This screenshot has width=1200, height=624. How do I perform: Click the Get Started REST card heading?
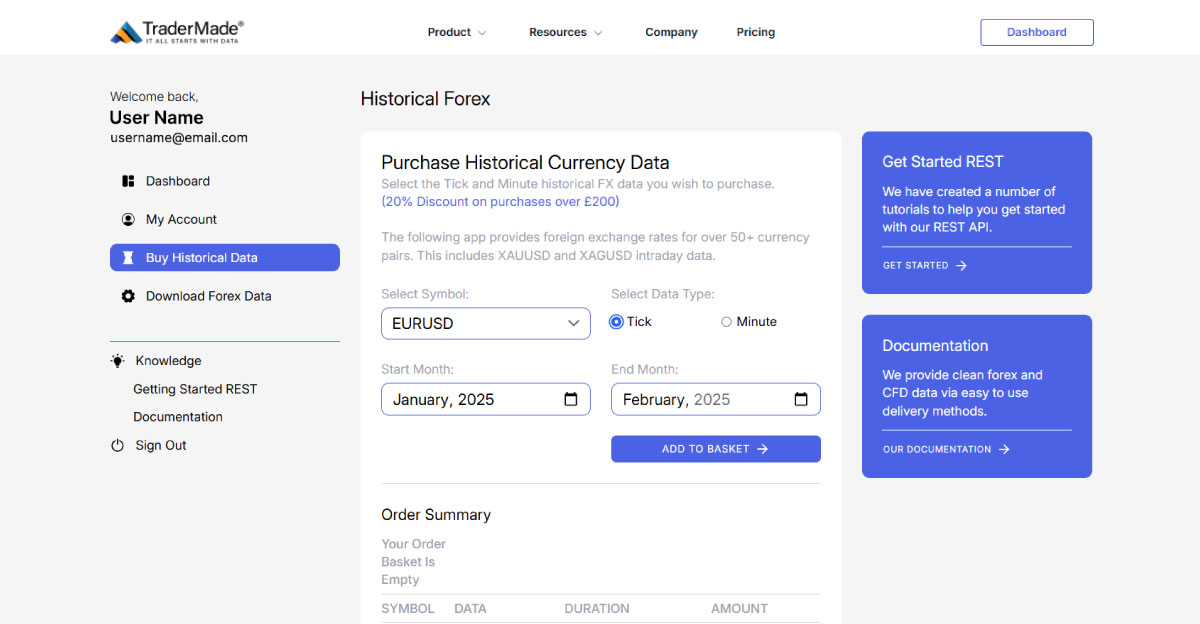[x=943, y=162]
